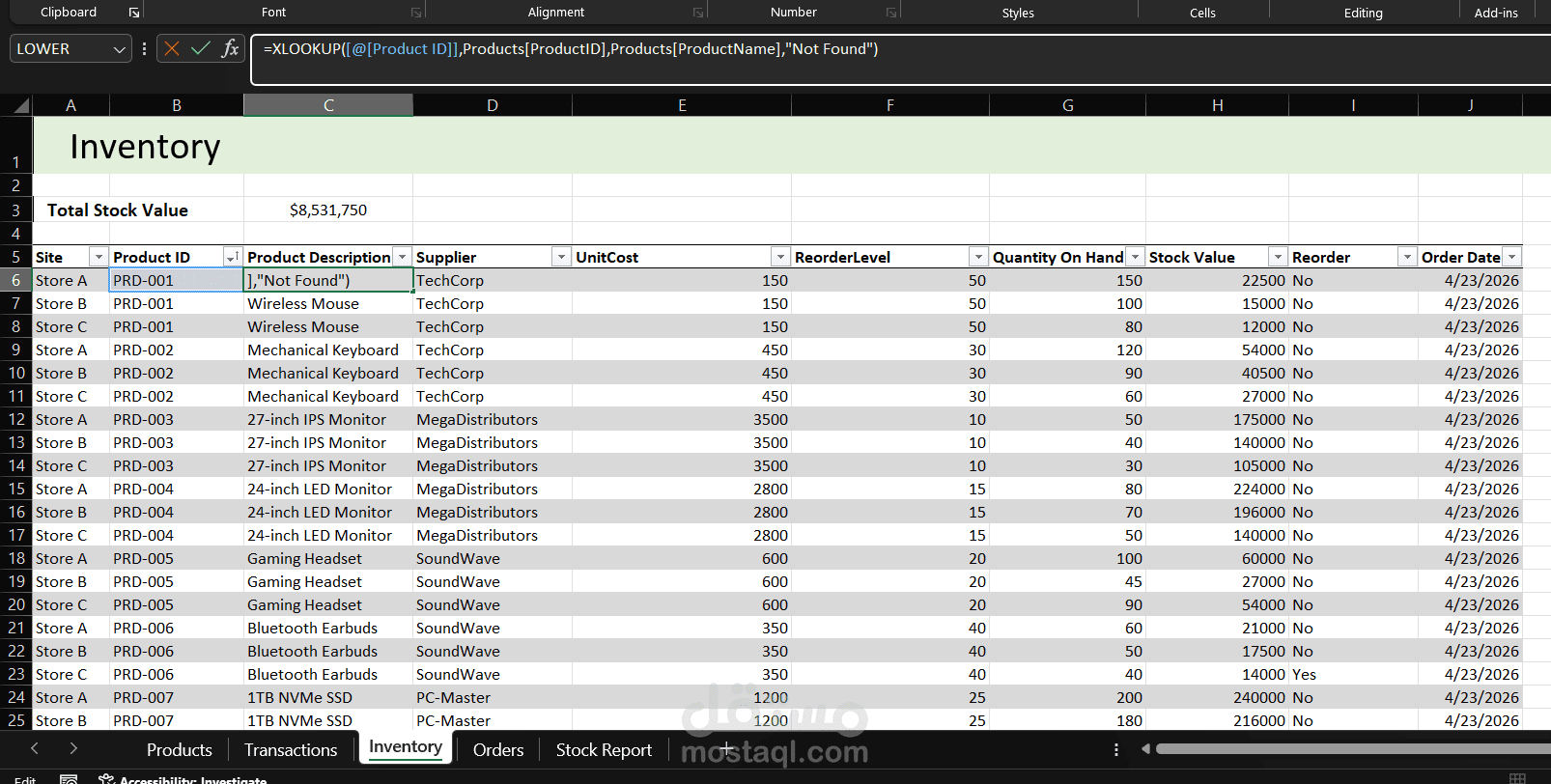Open the Supplier column filter dropdown
This screenshot has height=784, width=1551.
click(561, 257)
